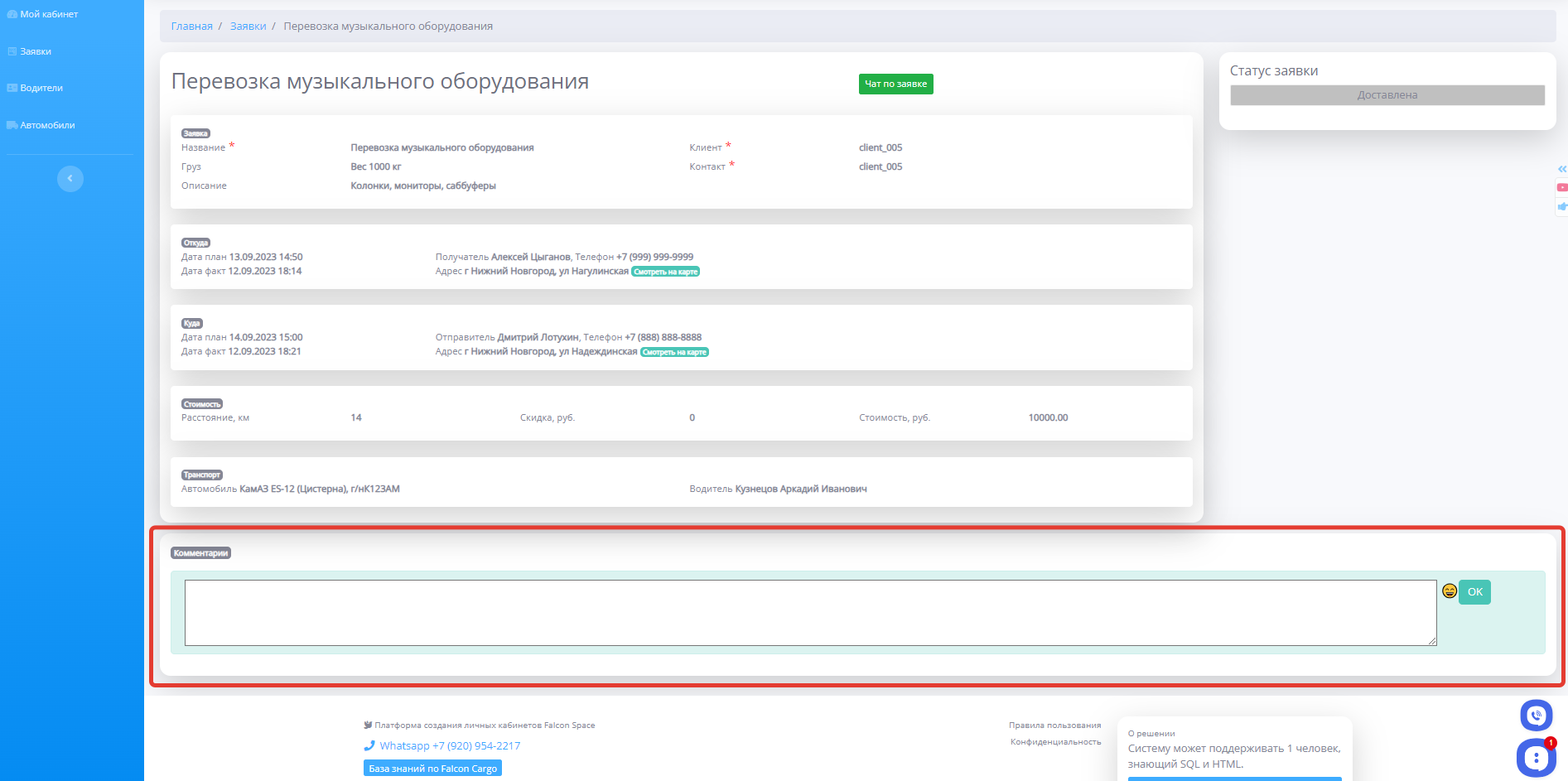Open База знаний по Falcon Cargo link

point(432,769)
